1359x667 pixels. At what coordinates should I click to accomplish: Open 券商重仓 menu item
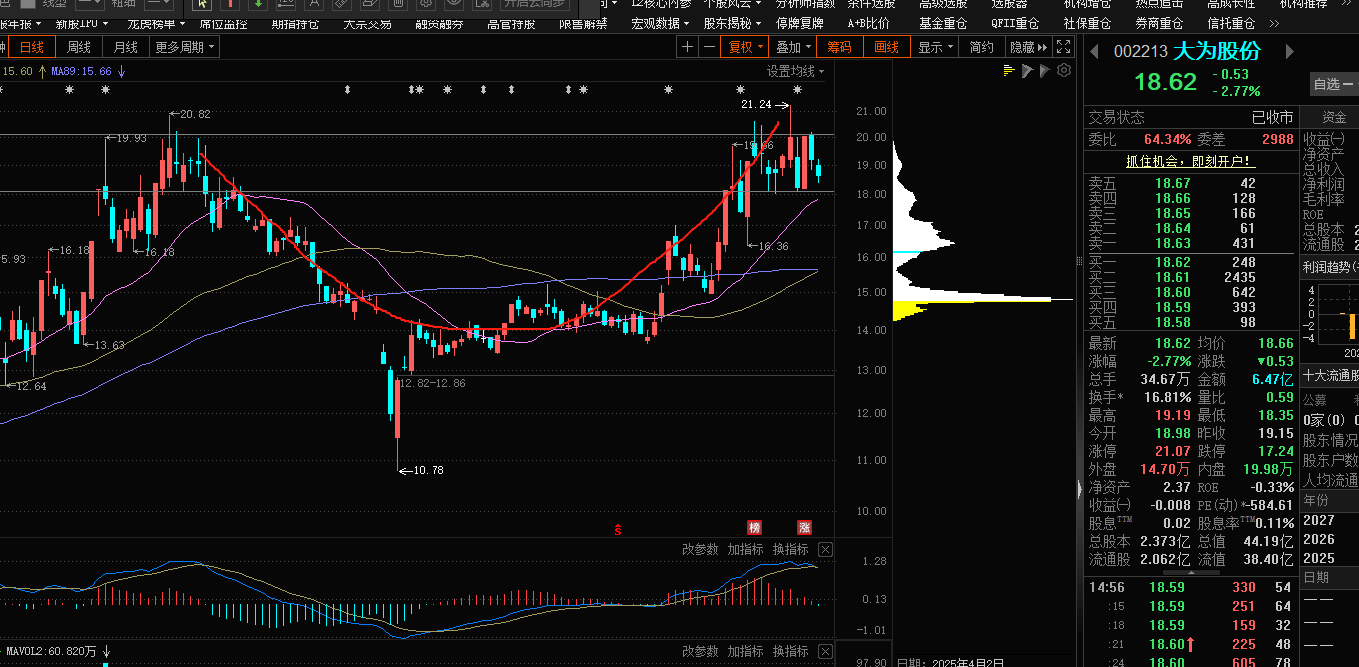click(1159, 23)
